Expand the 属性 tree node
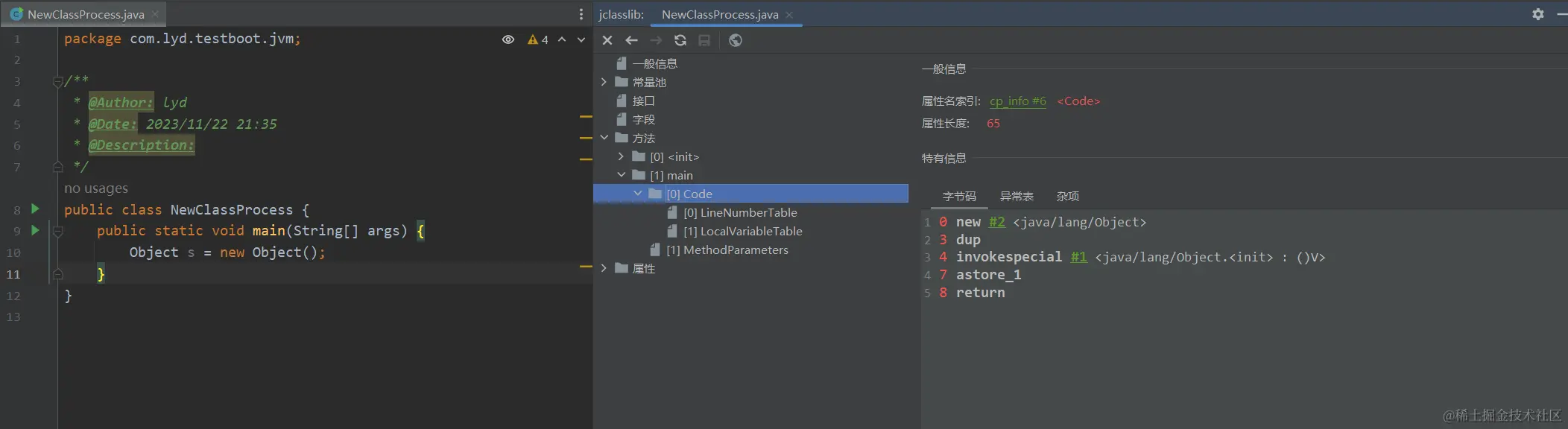This screenshot has width=1568, height=429. [x=604, y=268]
